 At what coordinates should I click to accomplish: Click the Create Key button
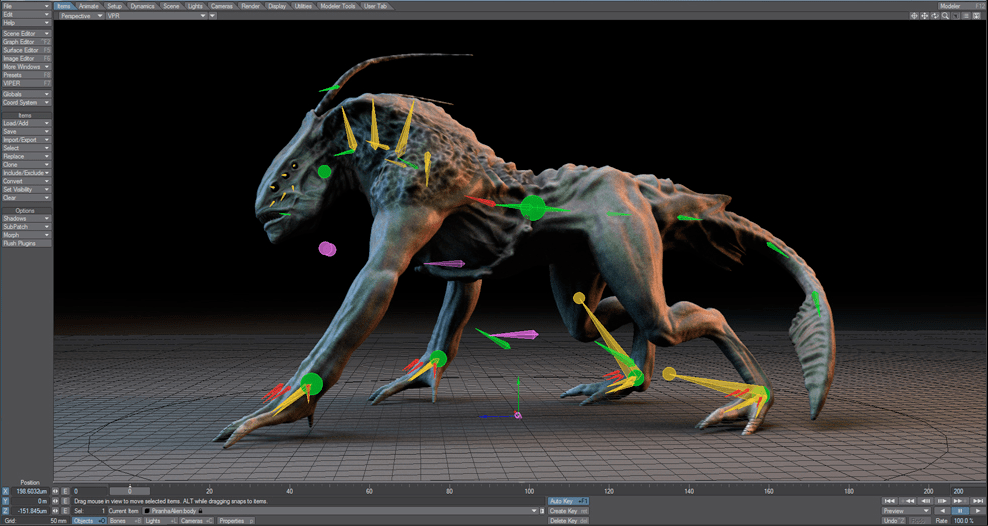click(x=568, y=511)
